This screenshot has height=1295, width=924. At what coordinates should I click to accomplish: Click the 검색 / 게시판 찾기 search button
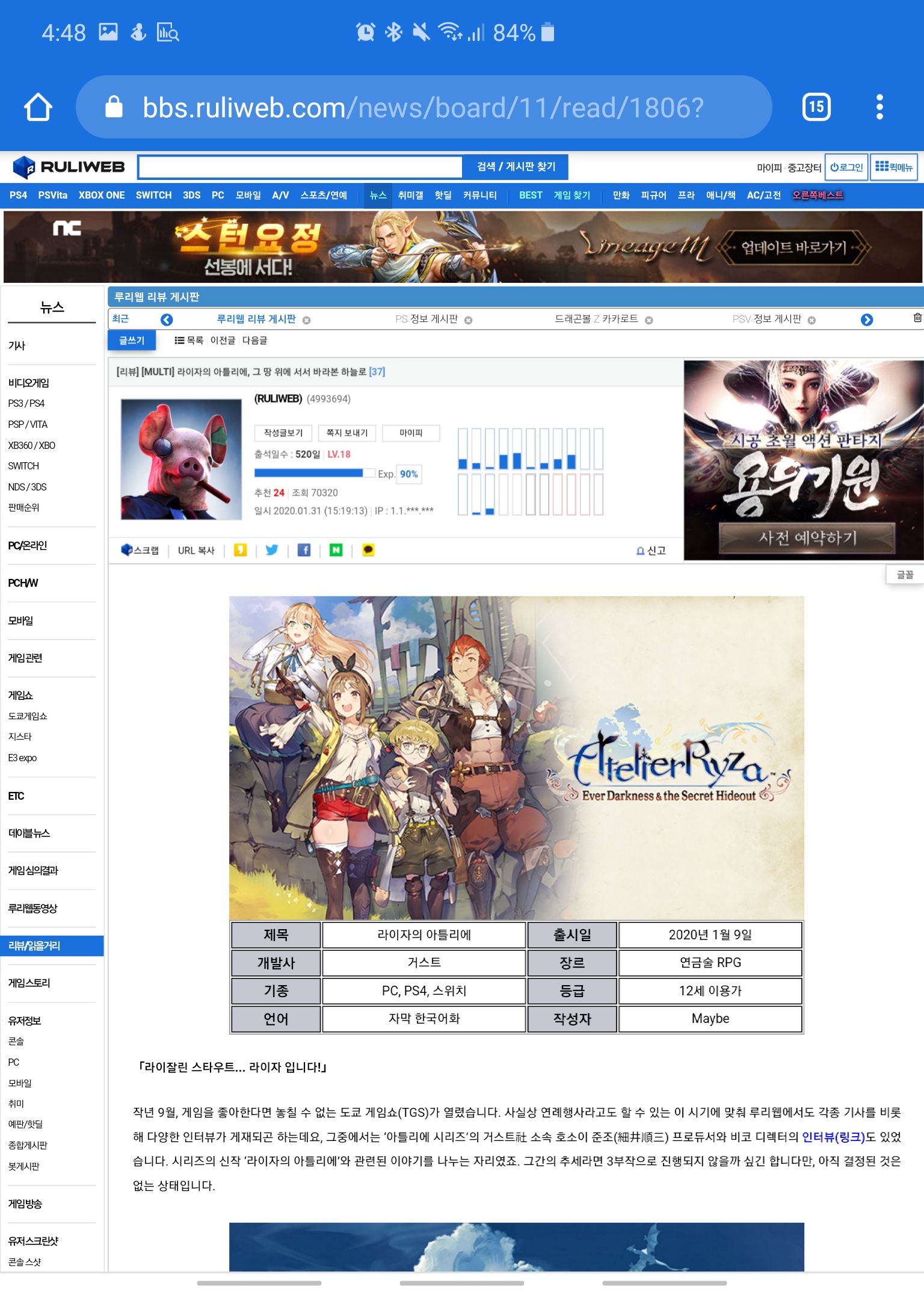pyautogui.click(x=516, y=167)
